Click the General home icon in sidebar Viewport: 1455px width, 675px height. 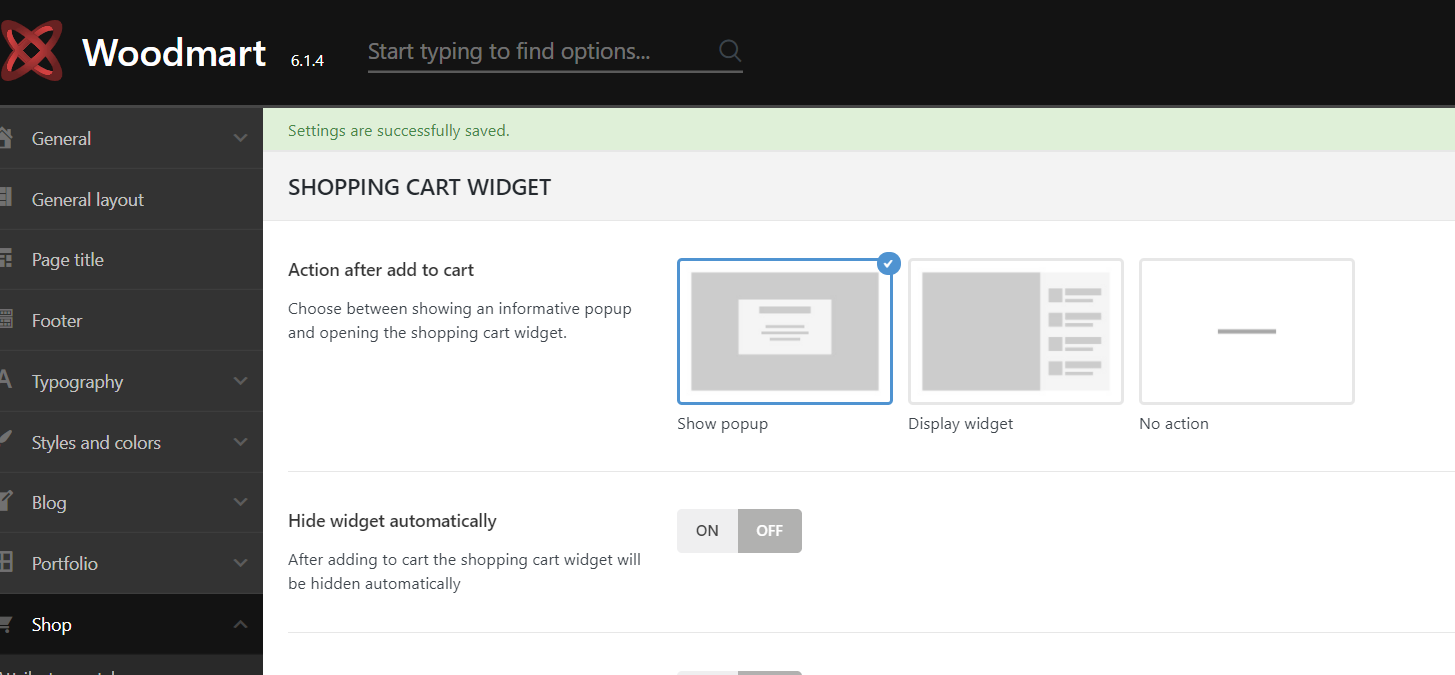pos(6,138)
